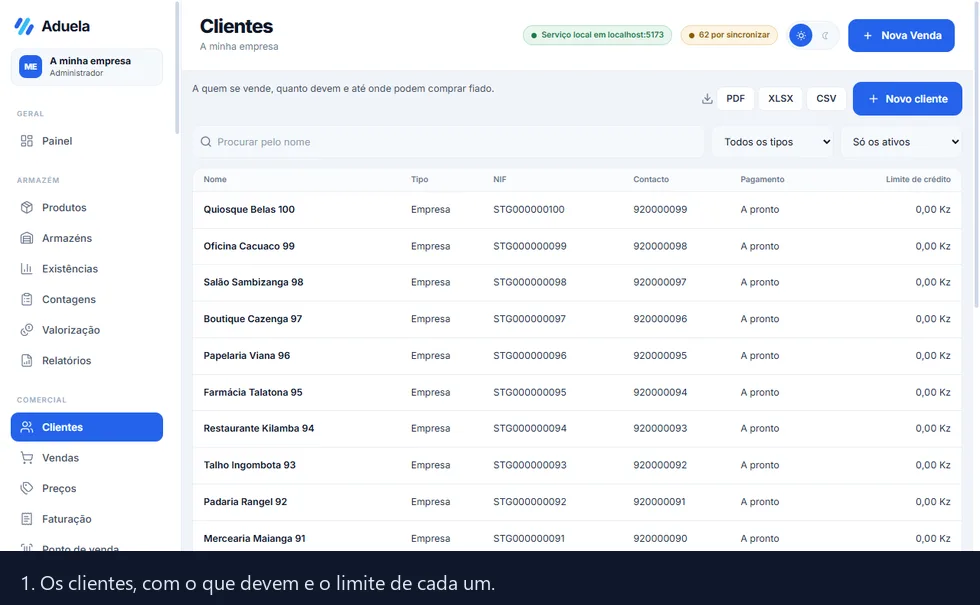Click the Vendas cart icon
980x605 pixels.
26,458
